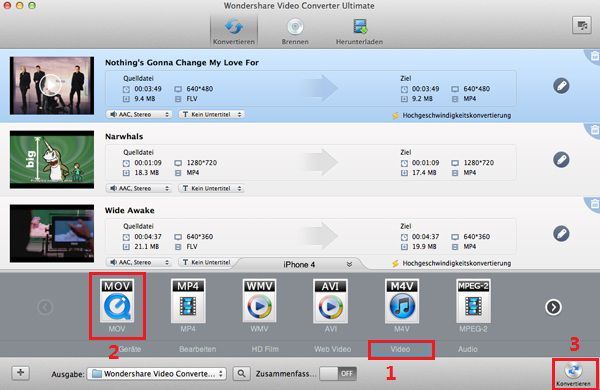
Task: Show next formats with right arrow
Action: [553, 307]
